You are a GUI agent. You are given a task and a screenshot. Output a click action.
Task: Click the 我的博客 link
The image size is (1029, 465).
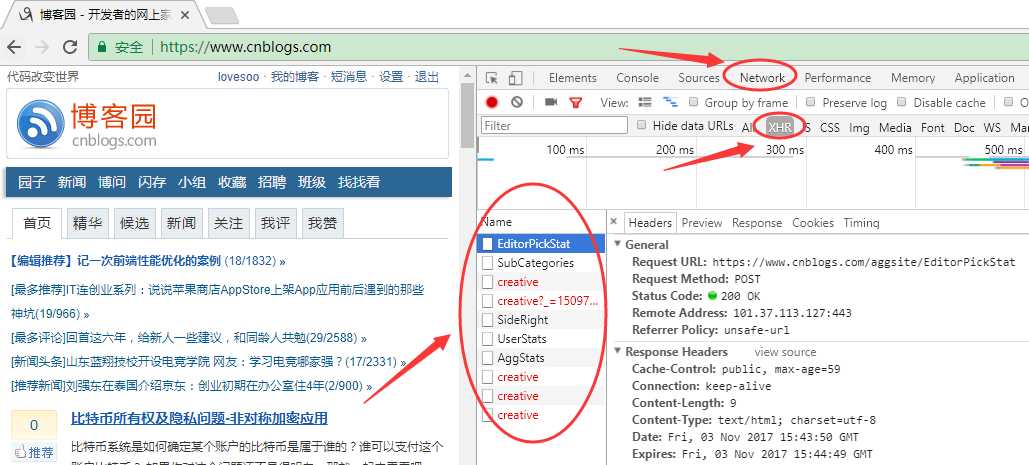[x=295, y=77]
